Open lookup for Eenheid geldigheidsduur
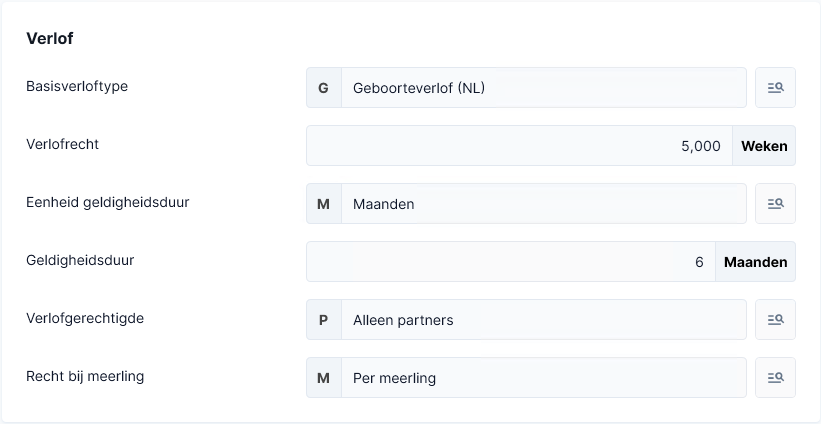Screen dimensions: 821x424 pyautogui.click(x=775, y=204)
